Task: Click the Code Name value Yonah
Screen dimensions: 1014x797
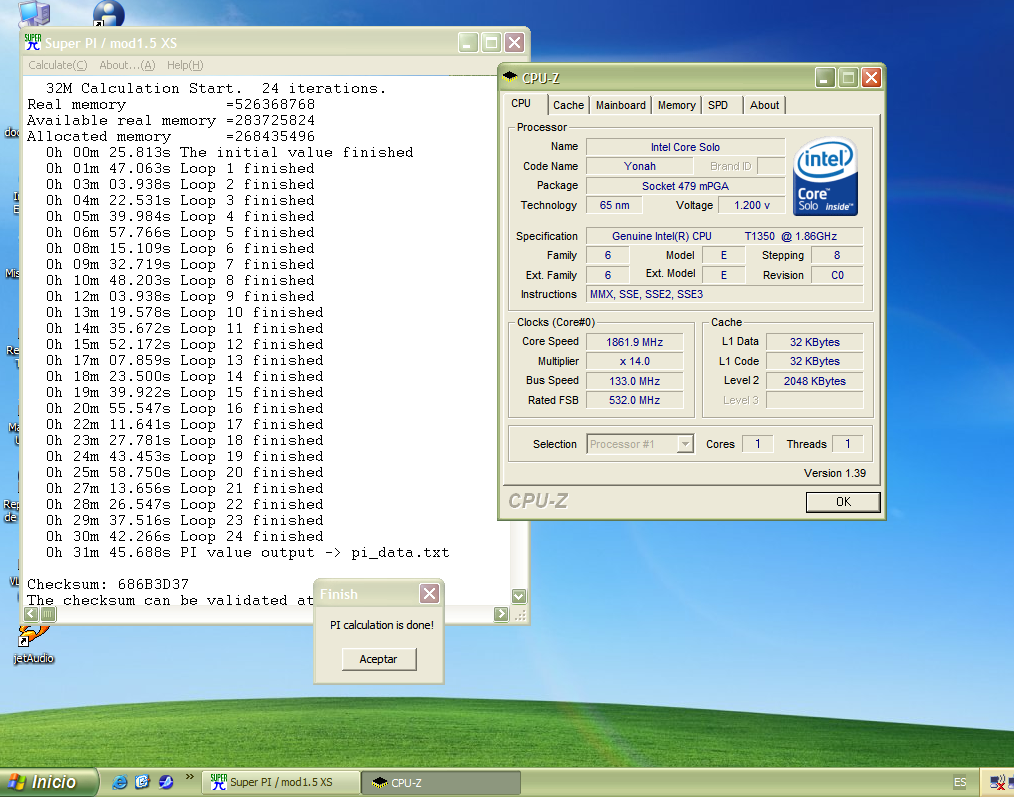Action: [640, 166]
